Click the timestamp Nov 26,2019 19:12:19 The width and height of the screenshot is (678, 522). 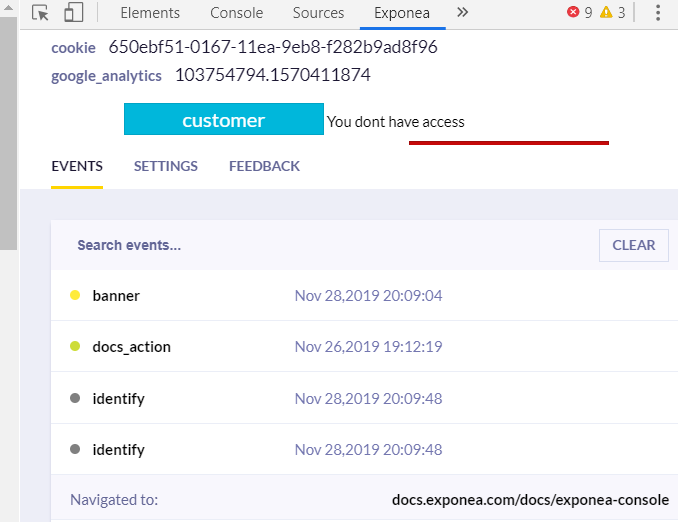tap(368, 347)
